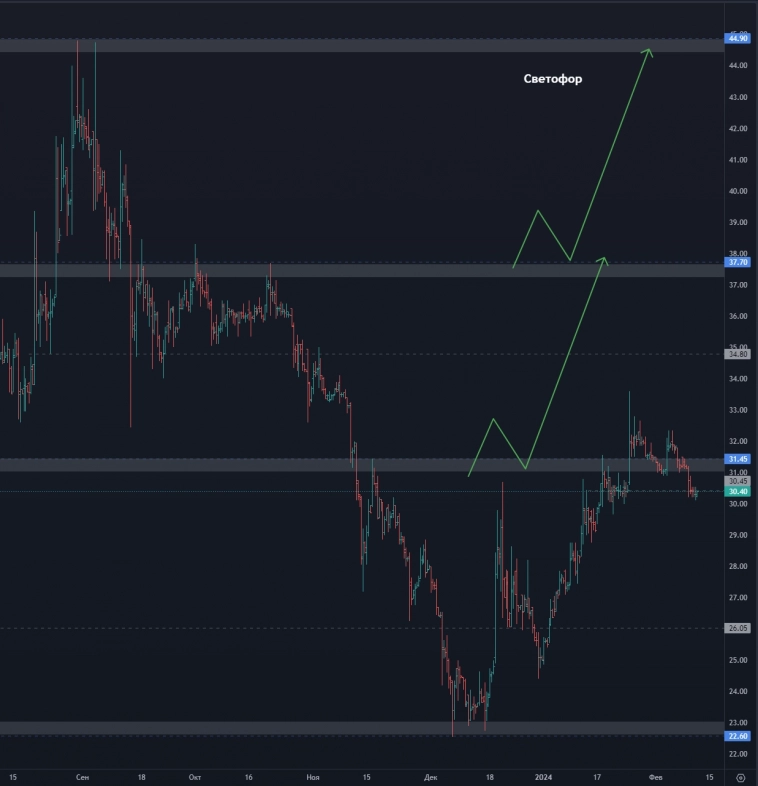The height and width of the screenshot is (786, 758).
Task: Select the grey support zone at 22.60
Action: pyautogui.click(x=360, y=727)
